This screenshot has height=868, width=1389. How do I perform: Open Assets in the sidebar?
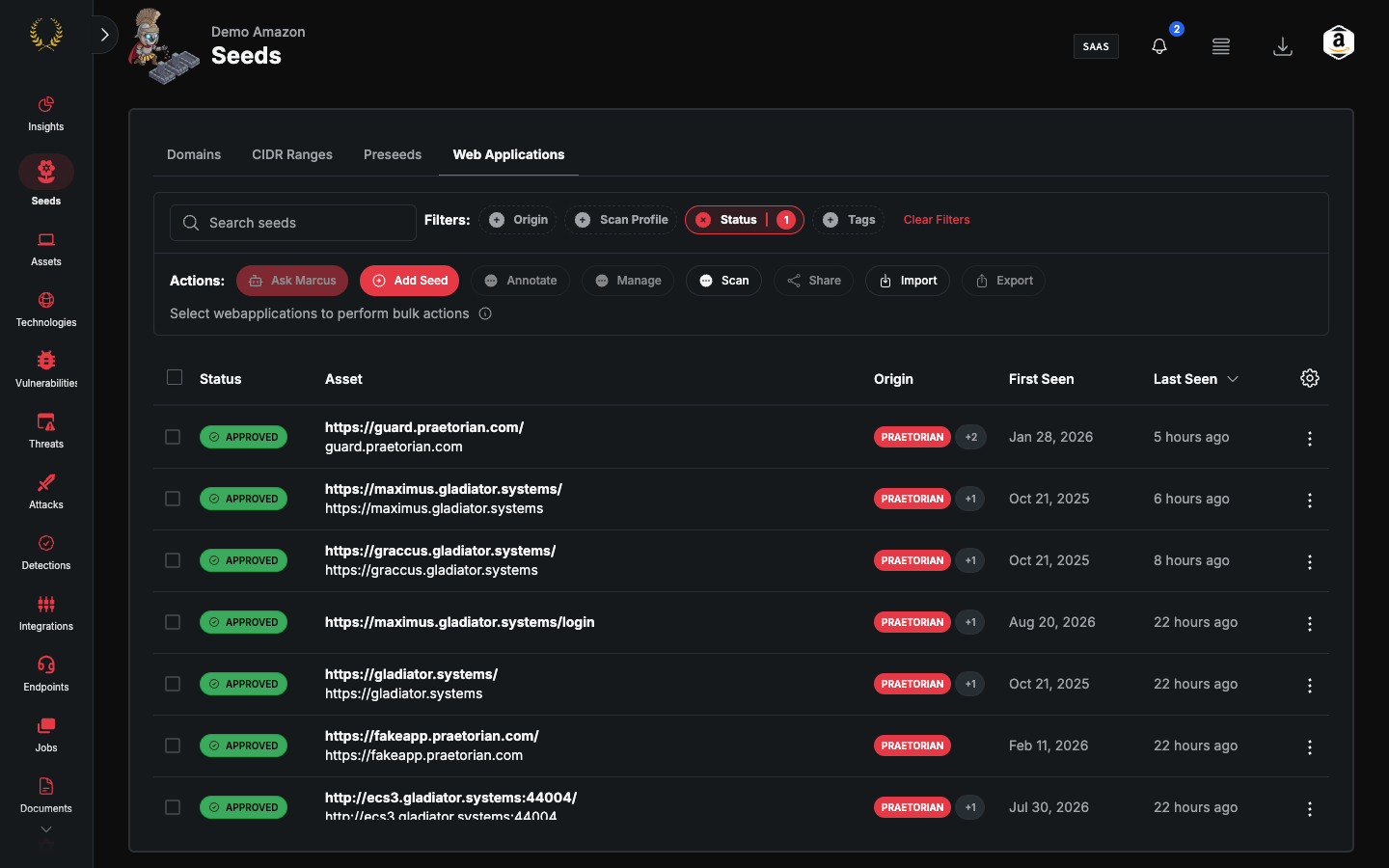46,249
